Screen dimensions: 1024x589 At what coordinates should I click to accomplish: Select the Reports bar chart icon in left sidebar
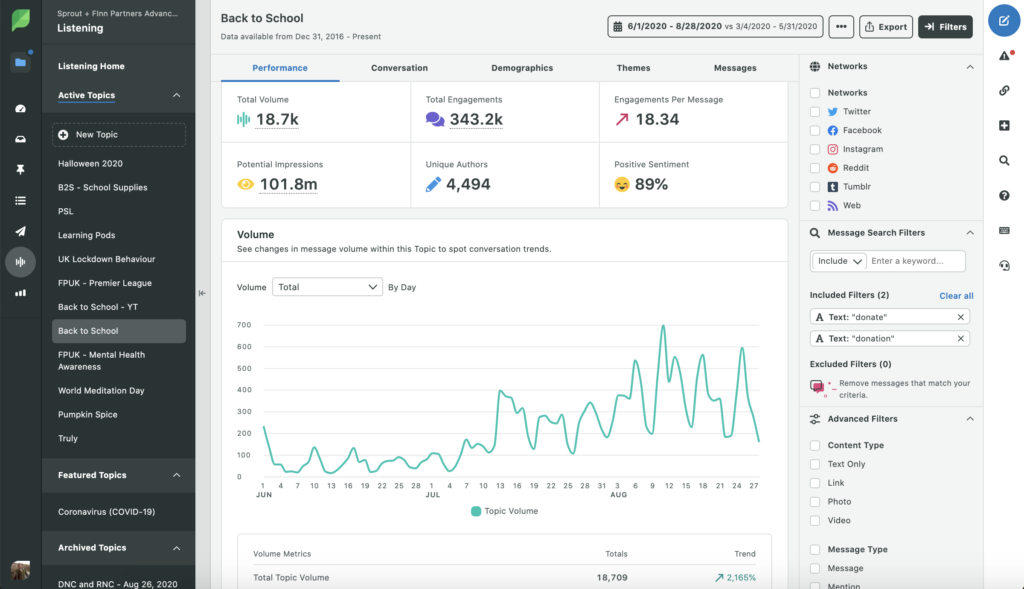coord(22,293)
